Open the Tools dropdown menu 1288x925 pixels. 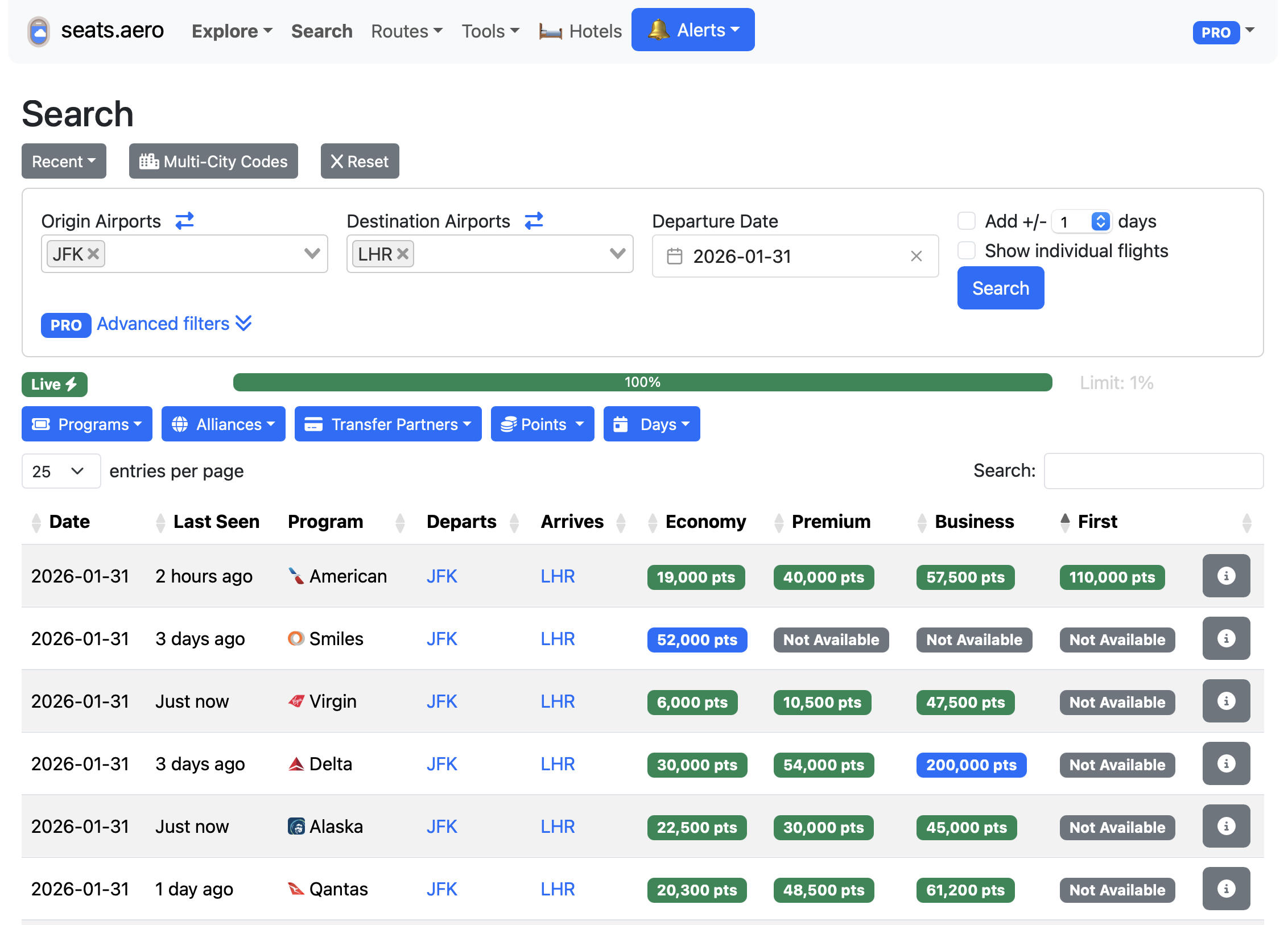pos(490,31)
